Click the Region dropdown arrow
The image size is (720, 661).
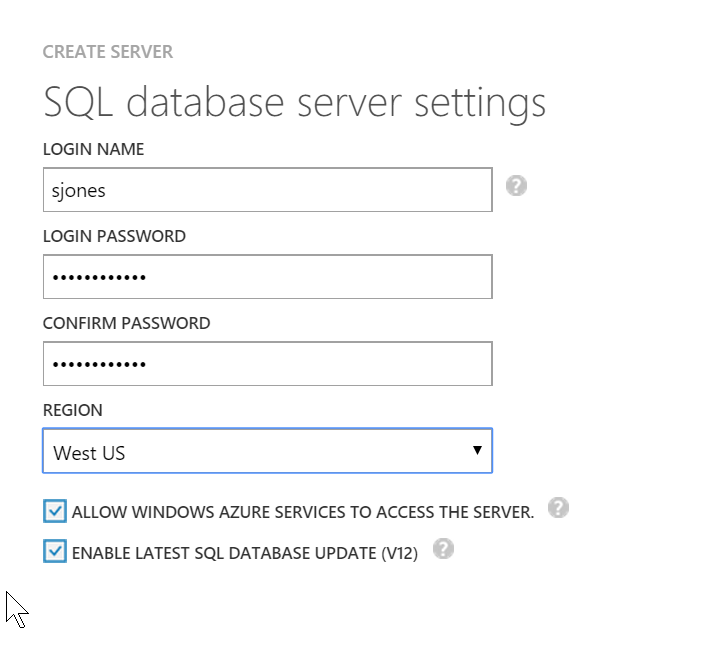pyautogui.click(x=477, y=451)
